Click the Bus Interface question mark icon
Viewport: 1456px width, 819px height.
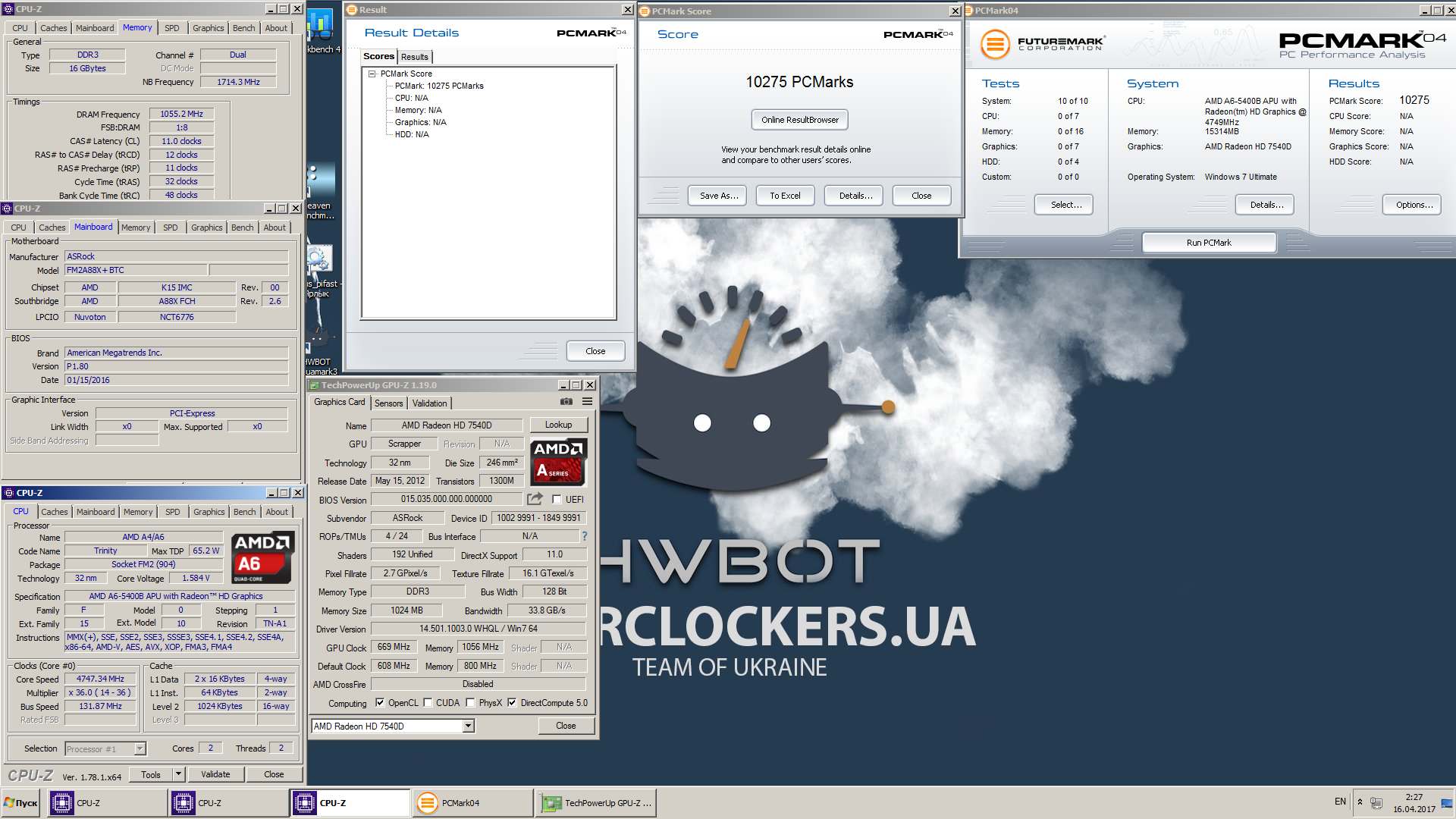(585, 536)
